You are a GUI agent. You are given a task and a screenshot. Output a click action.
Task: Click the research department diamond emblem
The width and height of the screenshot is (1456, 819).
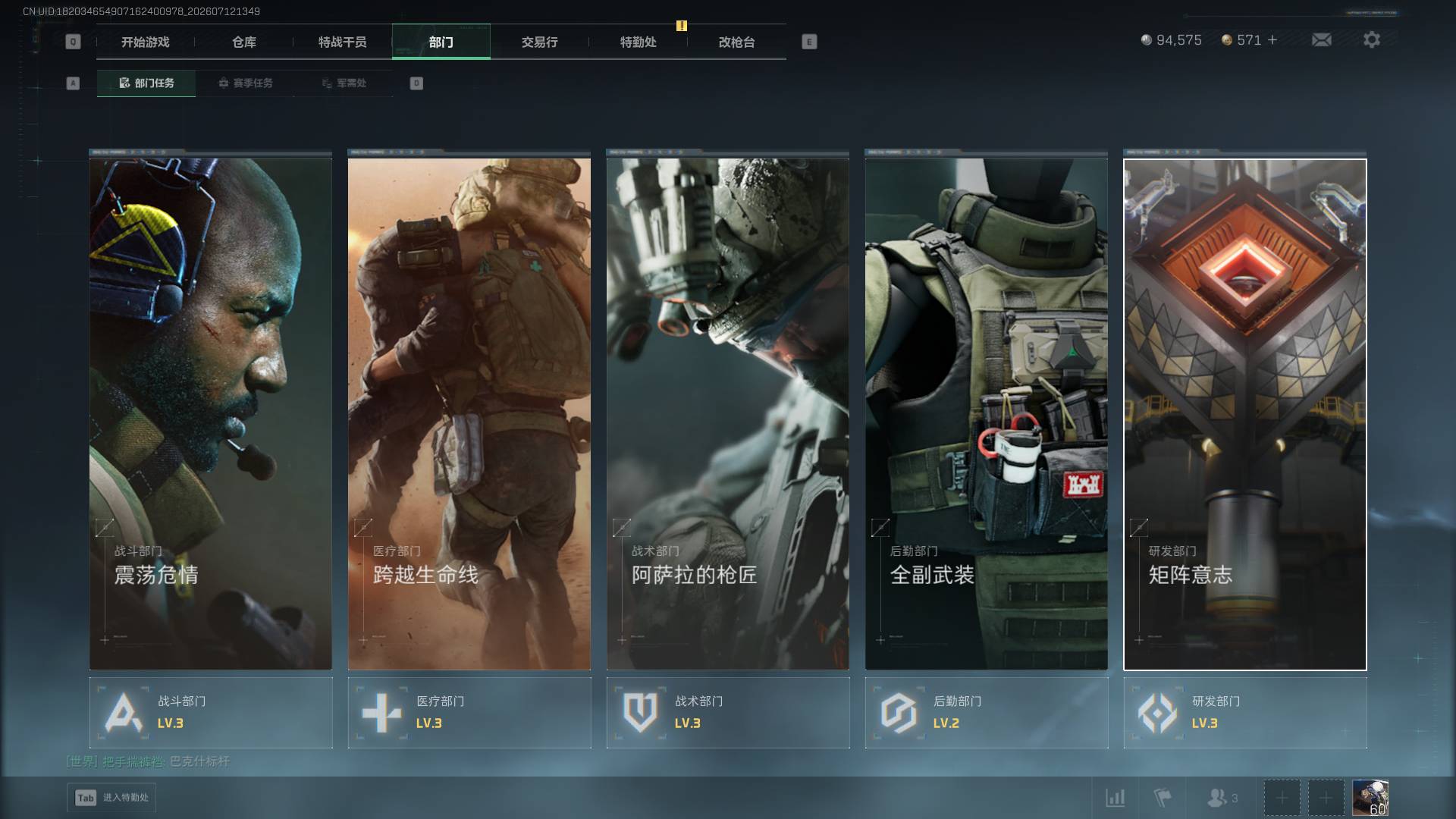pyautogui.click(x=1157, y=713)
